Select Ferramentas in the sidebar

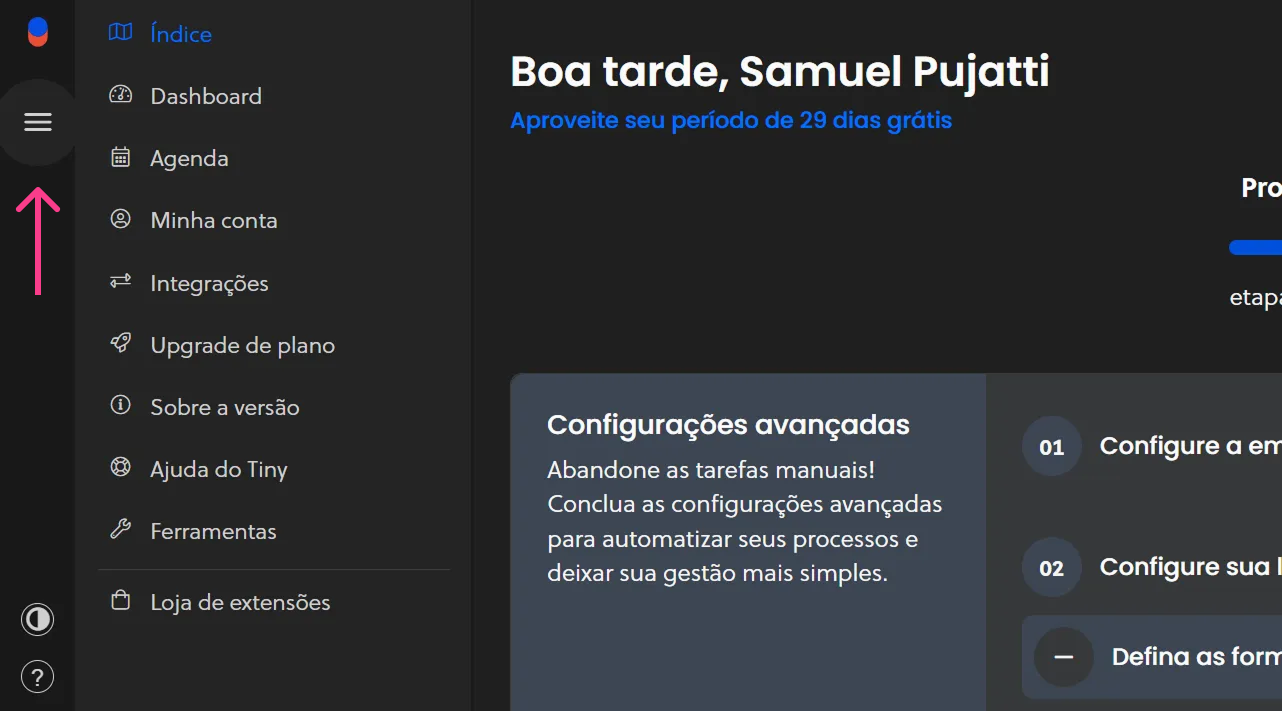tap(213, 531)
